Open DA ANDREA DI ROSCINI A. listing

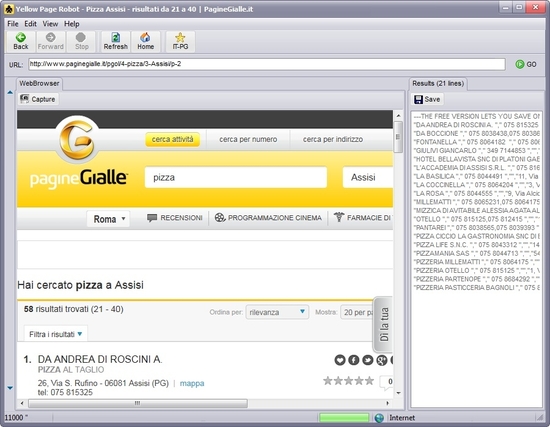coord(100,359)
